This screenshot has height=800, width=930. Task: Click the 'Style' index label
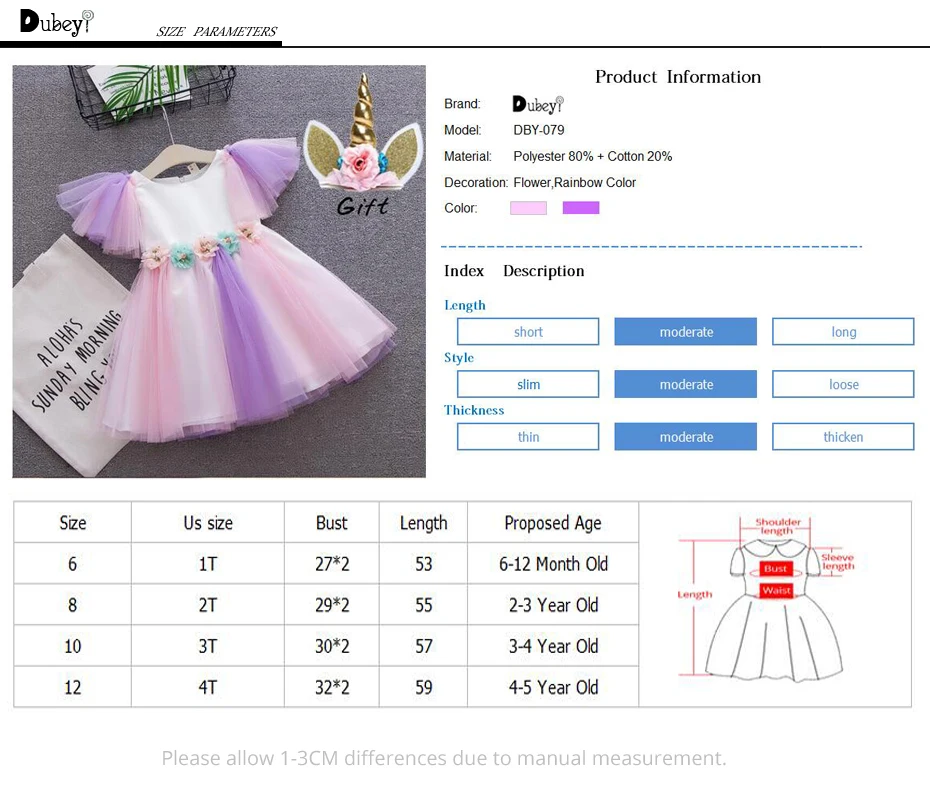click(458, 357)
